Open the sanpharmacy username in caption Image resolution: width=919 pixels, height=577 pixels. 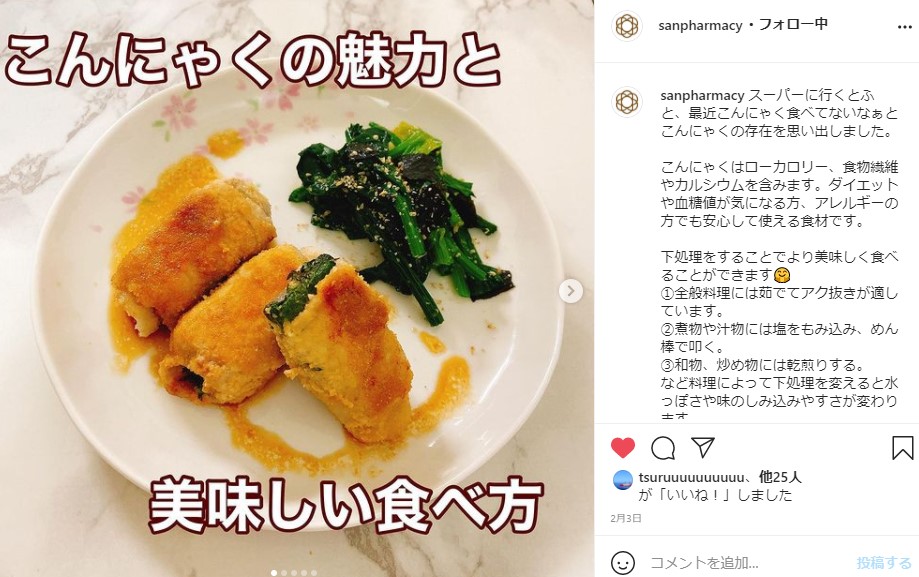(702, 95)
